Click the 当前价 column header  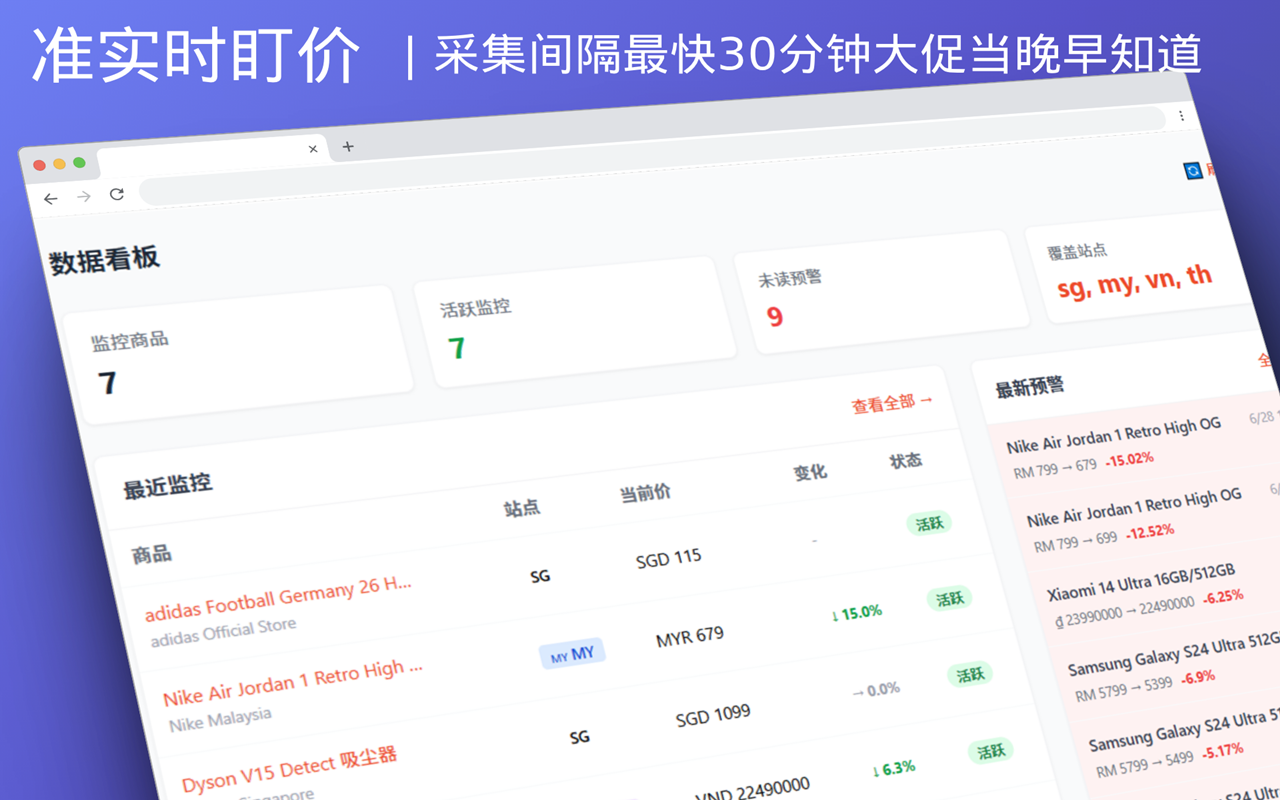click(x=645, y=493)
